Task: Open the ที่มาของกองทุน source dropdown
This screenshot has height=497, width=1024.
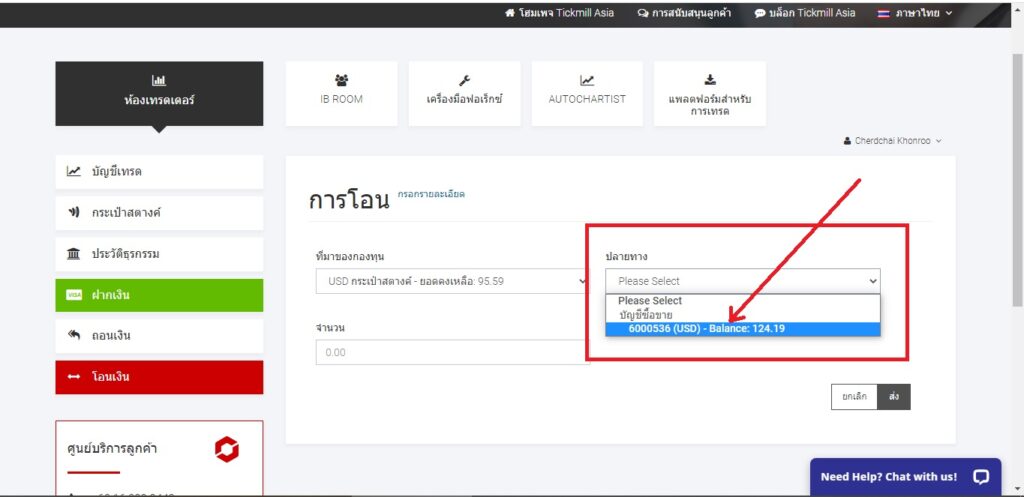Action: click(452, 282)
